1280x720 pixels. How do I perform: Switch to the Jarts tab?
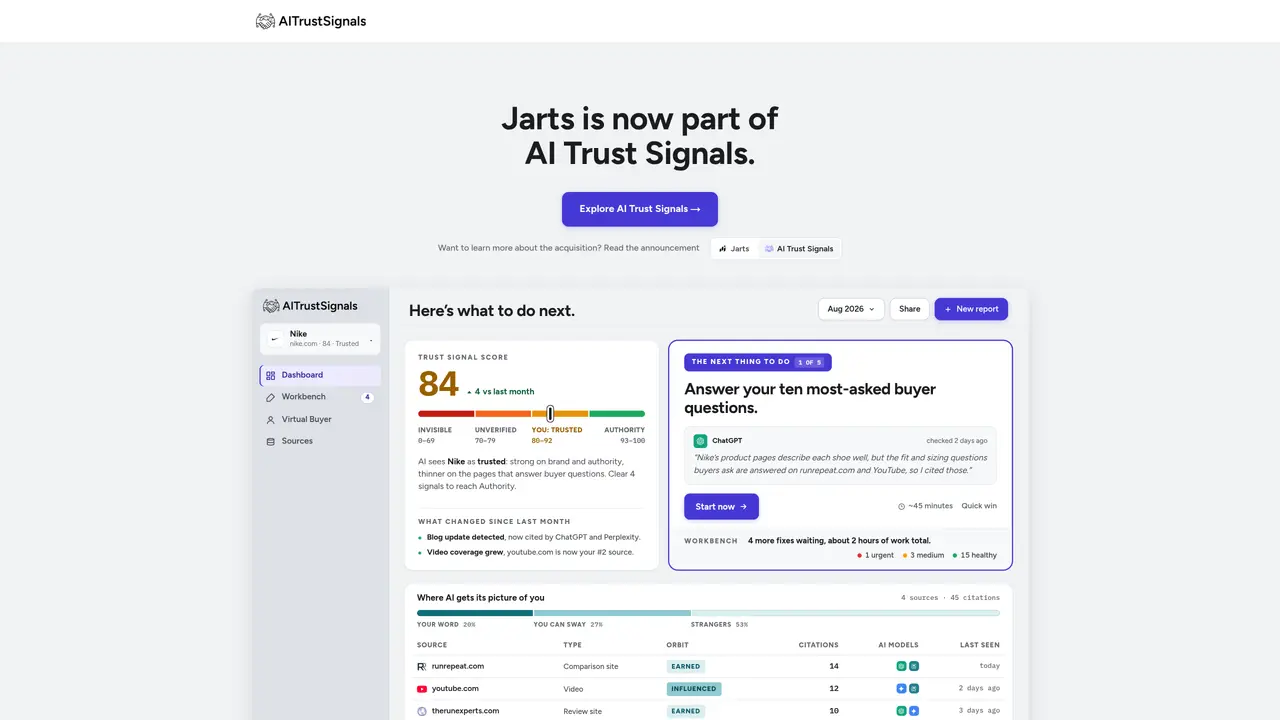[x=735, y=248]
